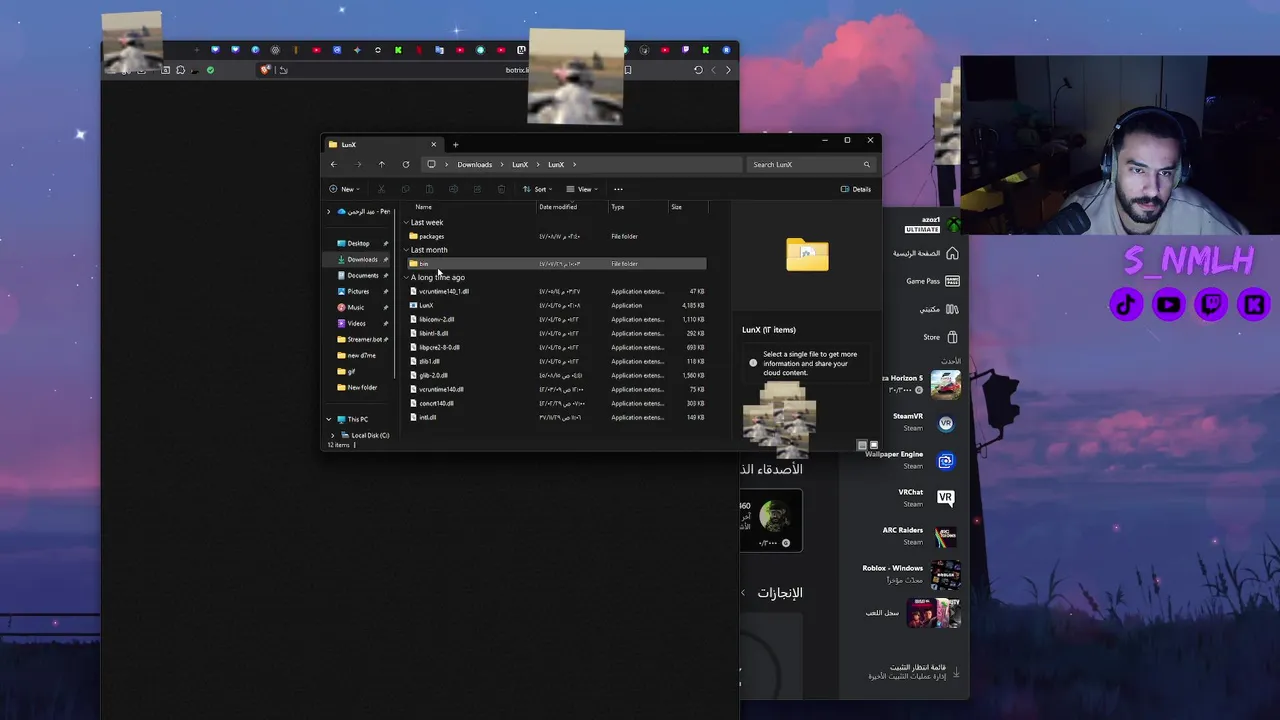Click the browser reload icon in background window
The width and height of the screenshot is (1280, 720).
click(698, 70)
